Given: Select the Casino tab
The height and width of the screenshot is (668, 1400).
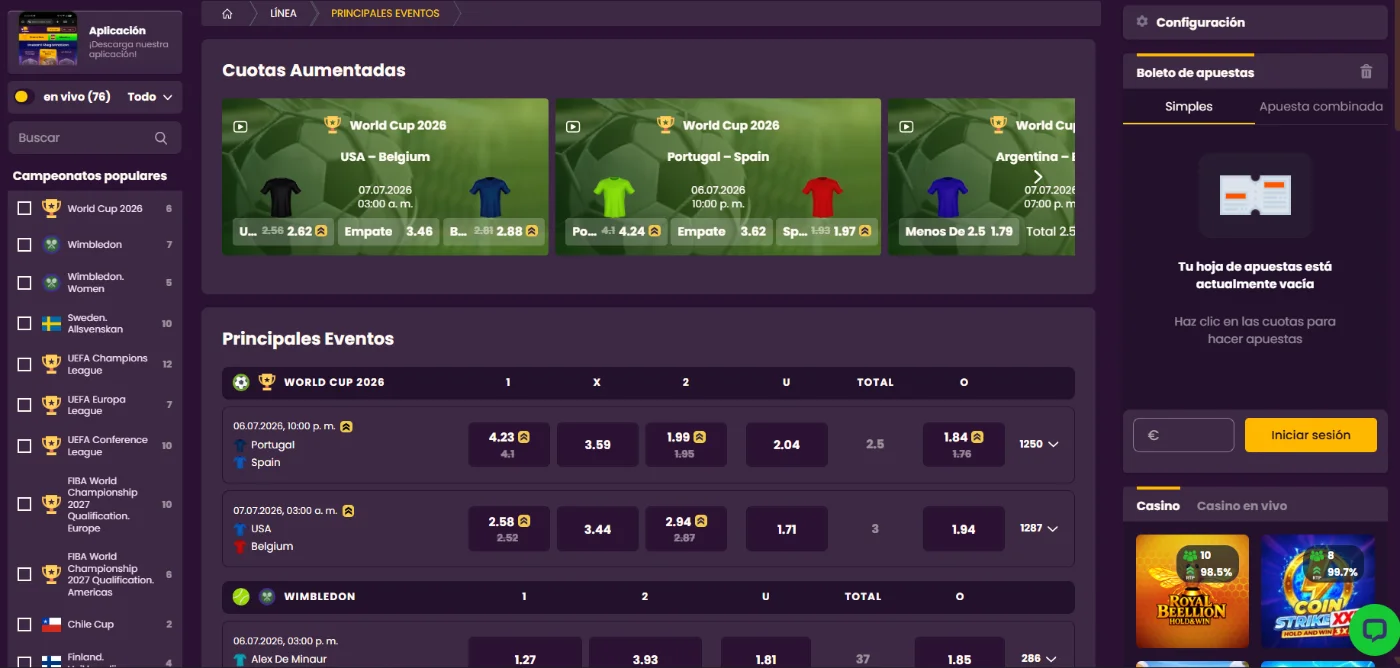Looking at the screenshot, I should [x=1158, y=506].
